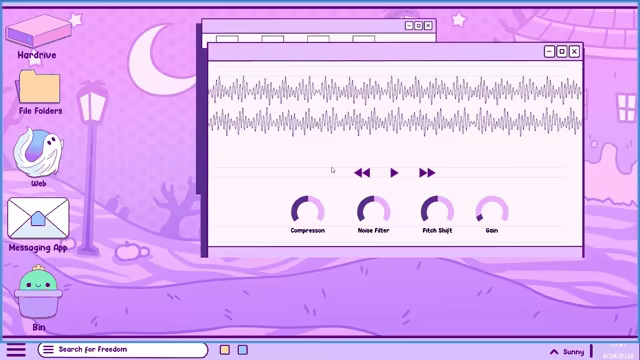Expand the system tray chevron arrow
The height and width of the screenshot is (360, 640).
(x=554, y=351)
